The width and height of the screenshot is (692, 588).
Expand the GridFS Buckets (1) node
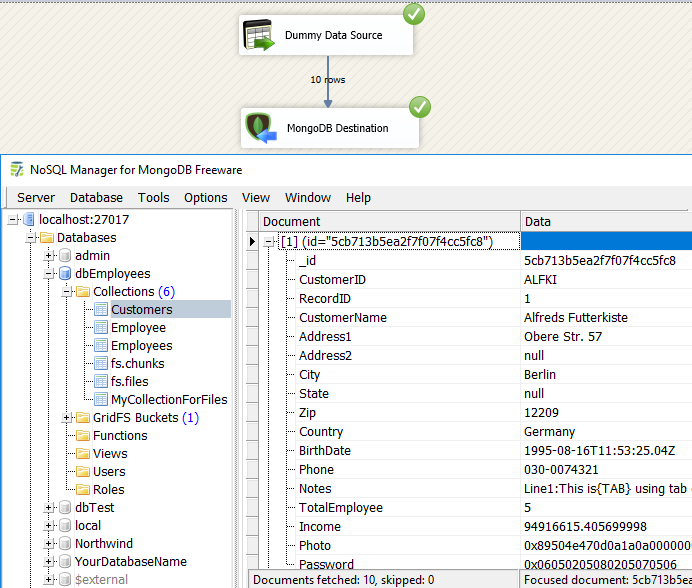click(x=67, y=418)
